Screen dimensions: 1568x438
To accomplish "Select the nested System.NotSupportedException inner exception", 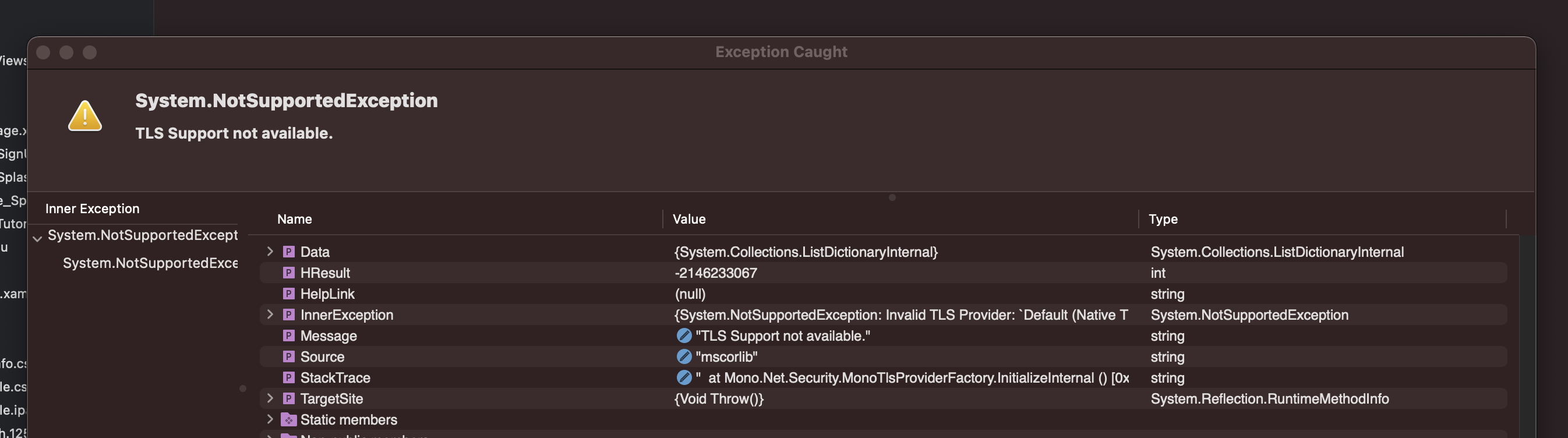I will [150, 263].
